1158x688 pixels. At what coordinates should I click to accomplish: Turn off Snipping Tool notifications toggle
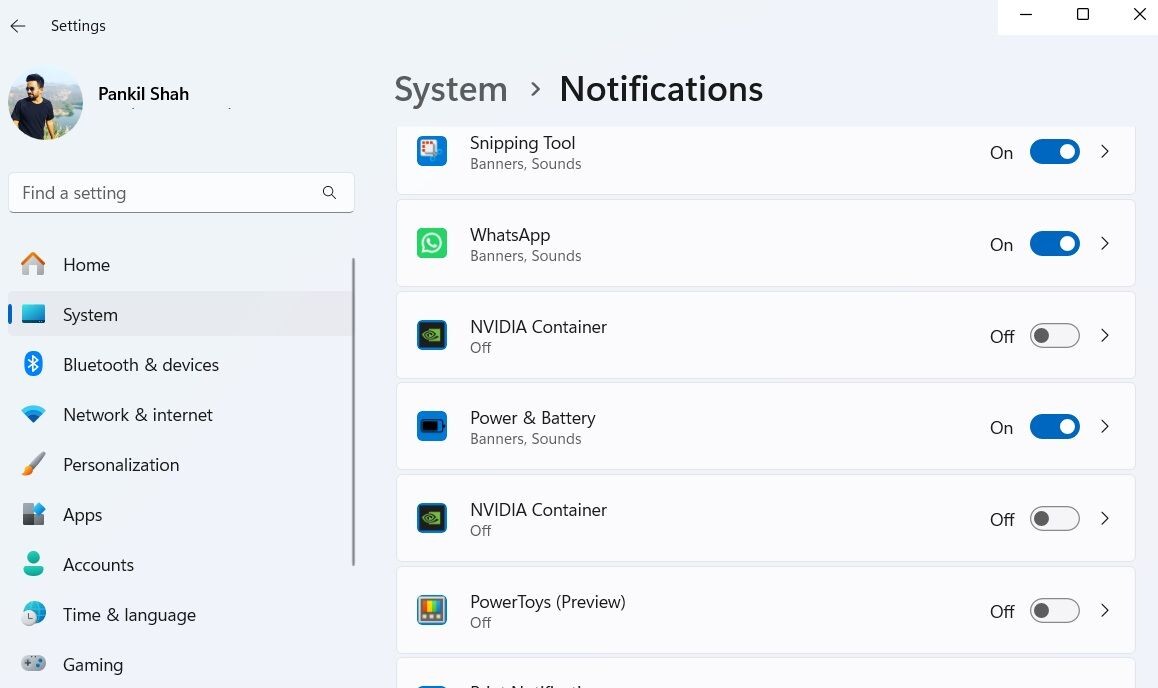tap(1055, 152)
